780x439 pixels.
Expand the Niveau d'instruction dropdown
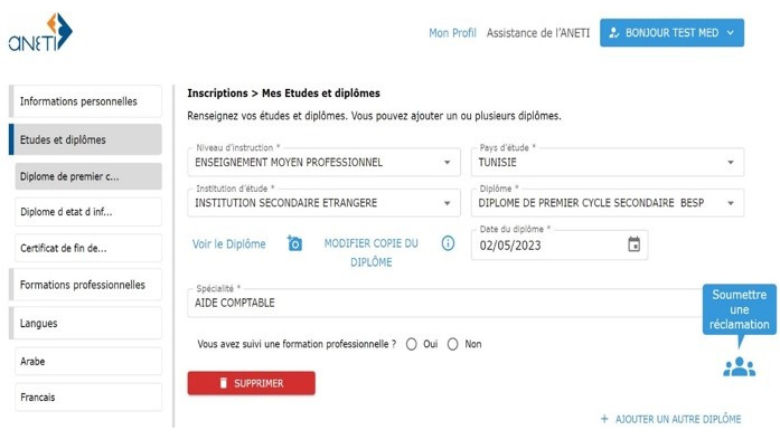tap(446, 162)
